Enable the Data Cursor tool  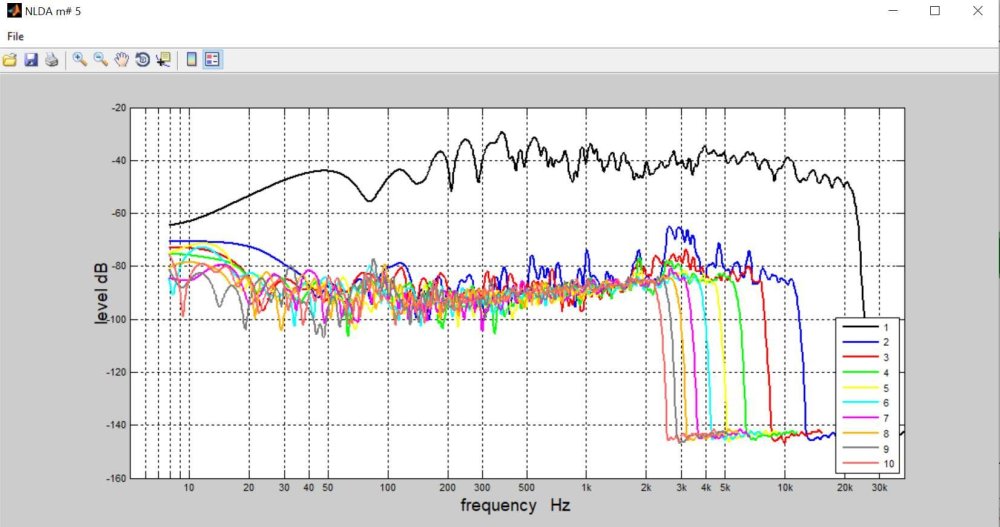pos(163,60)
